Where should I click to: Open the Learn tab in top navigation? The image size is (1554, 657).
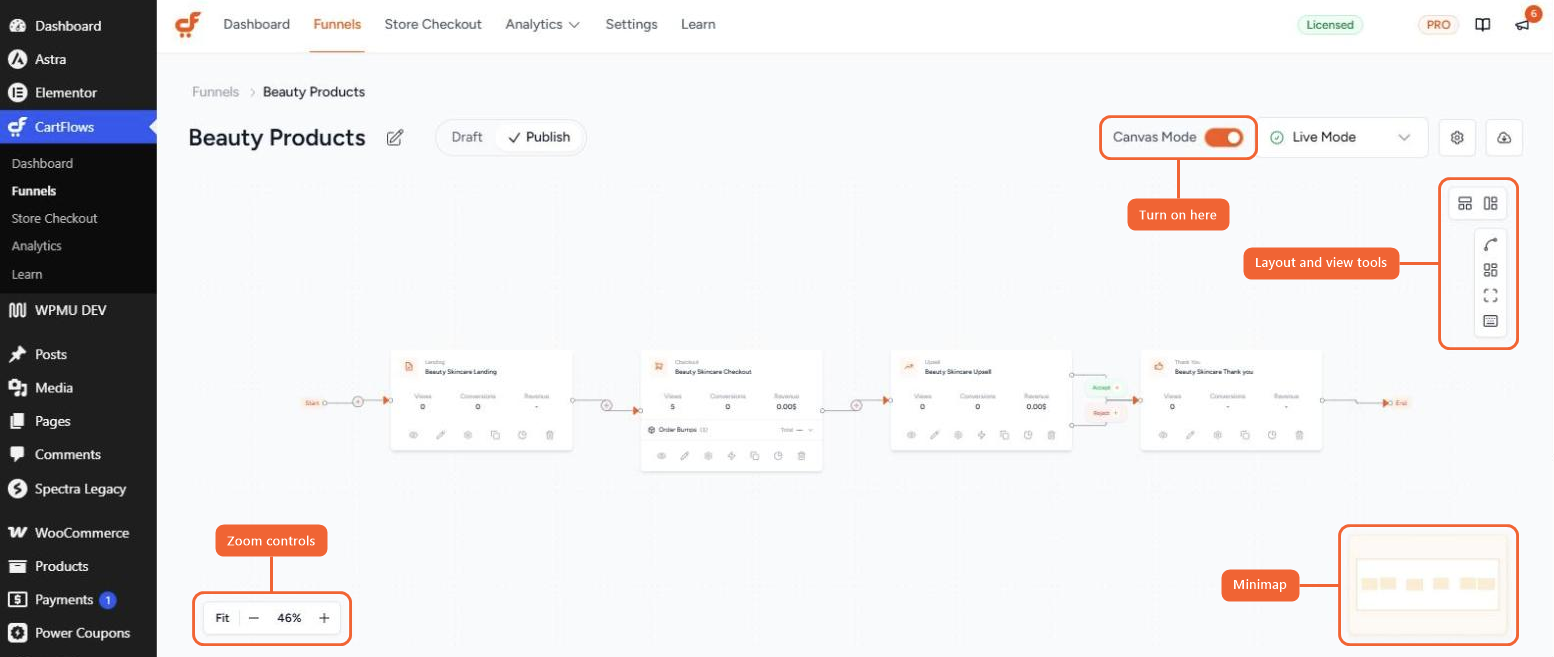pos(698,24)
